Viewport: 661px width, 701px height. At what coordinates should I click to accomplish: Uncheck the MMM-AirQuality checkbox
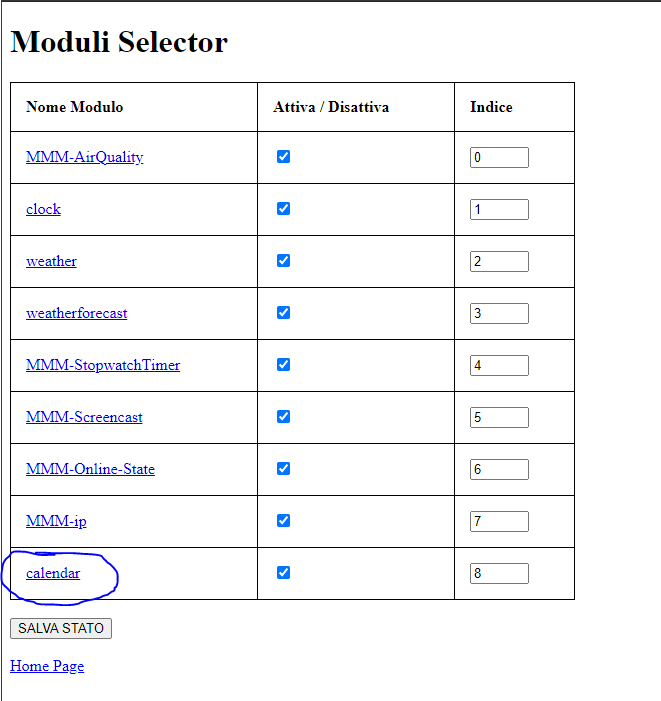pos(283,156)
